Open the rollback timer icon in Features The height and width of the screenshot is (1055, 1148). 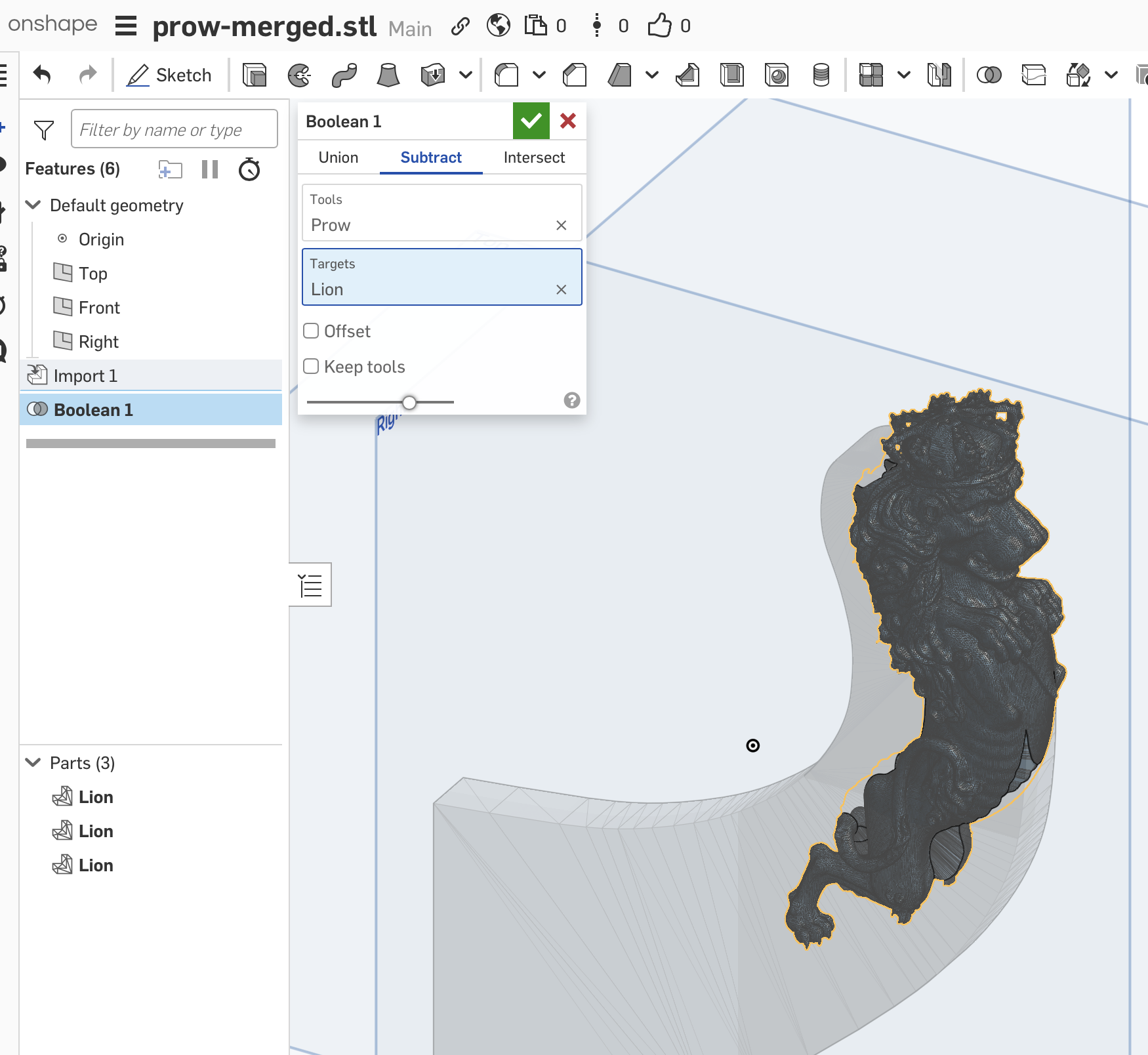(x=249, y=169)
